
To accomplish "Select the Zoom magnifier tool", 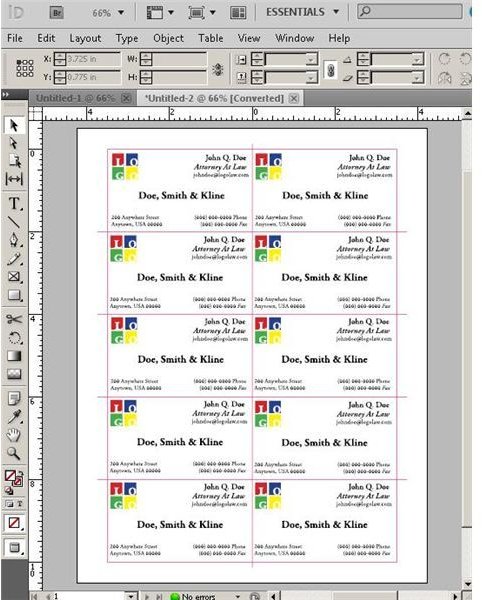I will [14, 453].
